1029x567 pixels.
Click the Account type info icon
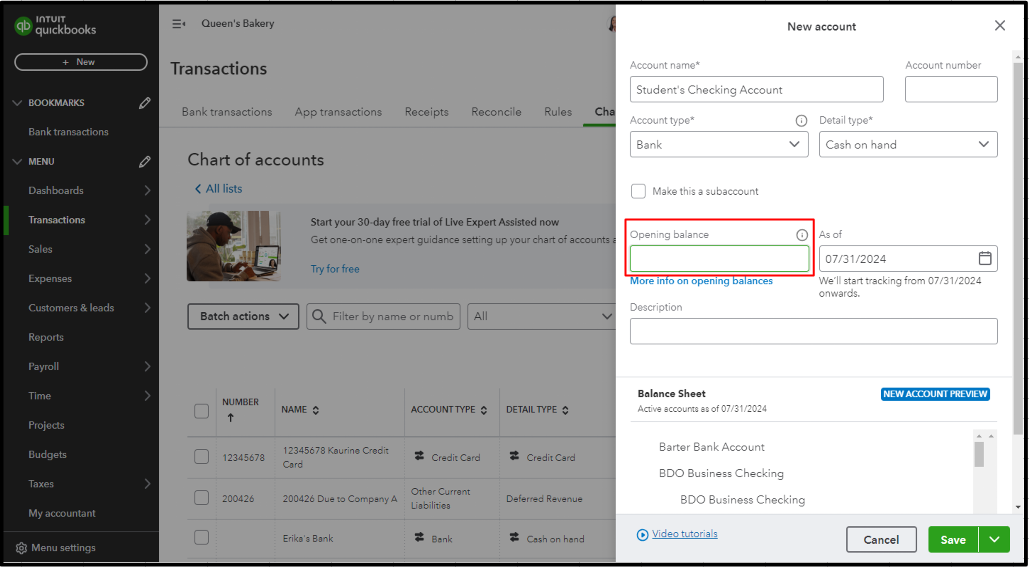point(801,121)
